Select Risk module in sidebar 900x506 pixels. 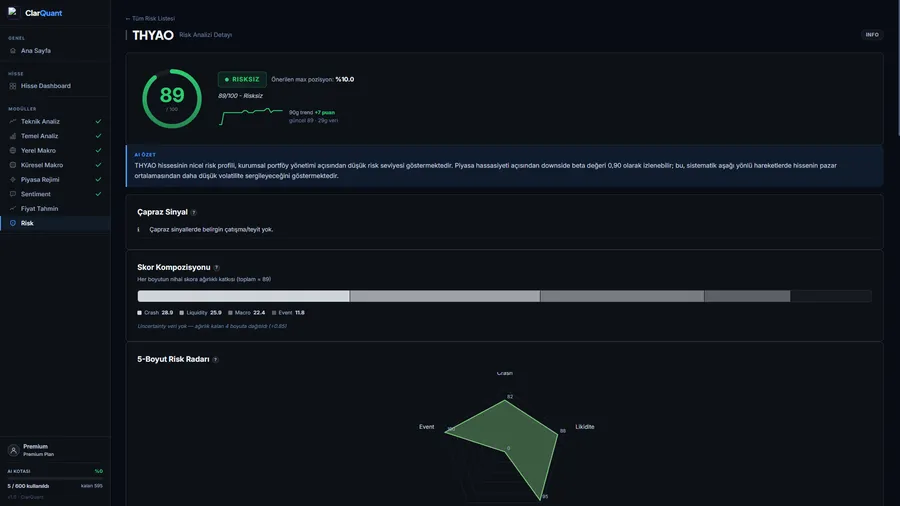click(x=55, y=223)
